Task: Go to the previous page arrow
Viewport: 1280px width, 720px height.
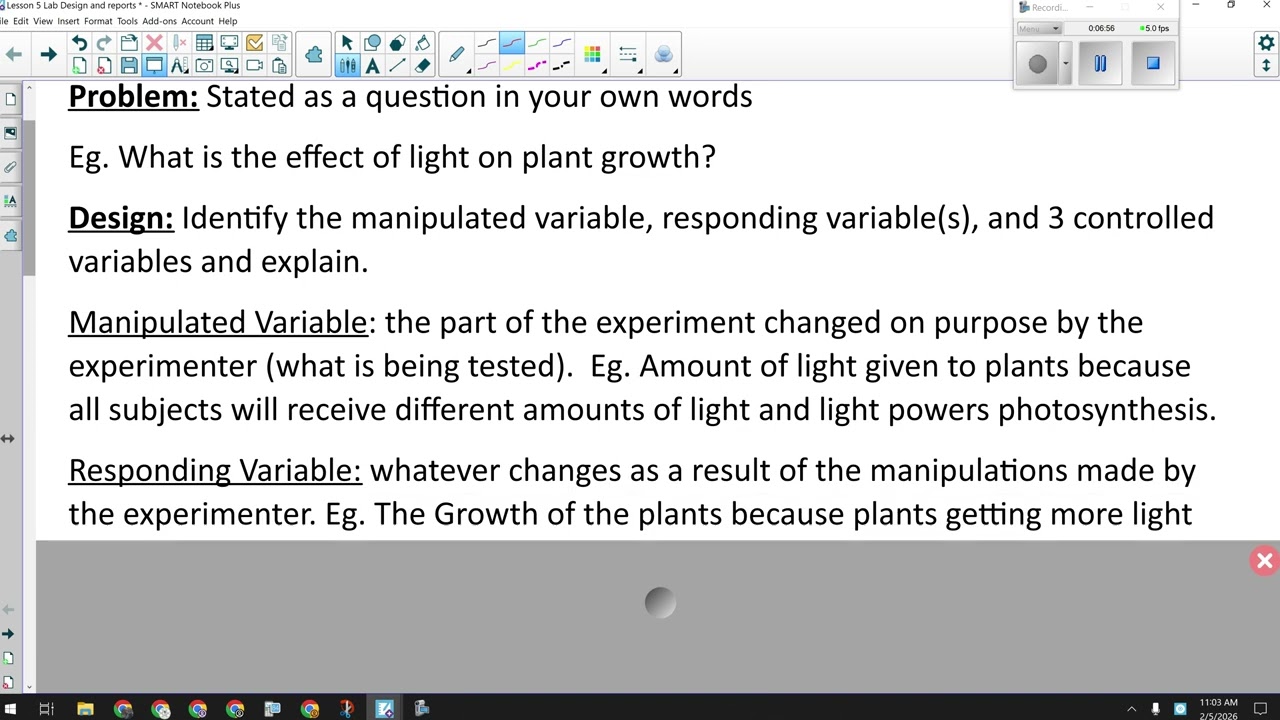Action: (x=14, y=54)
